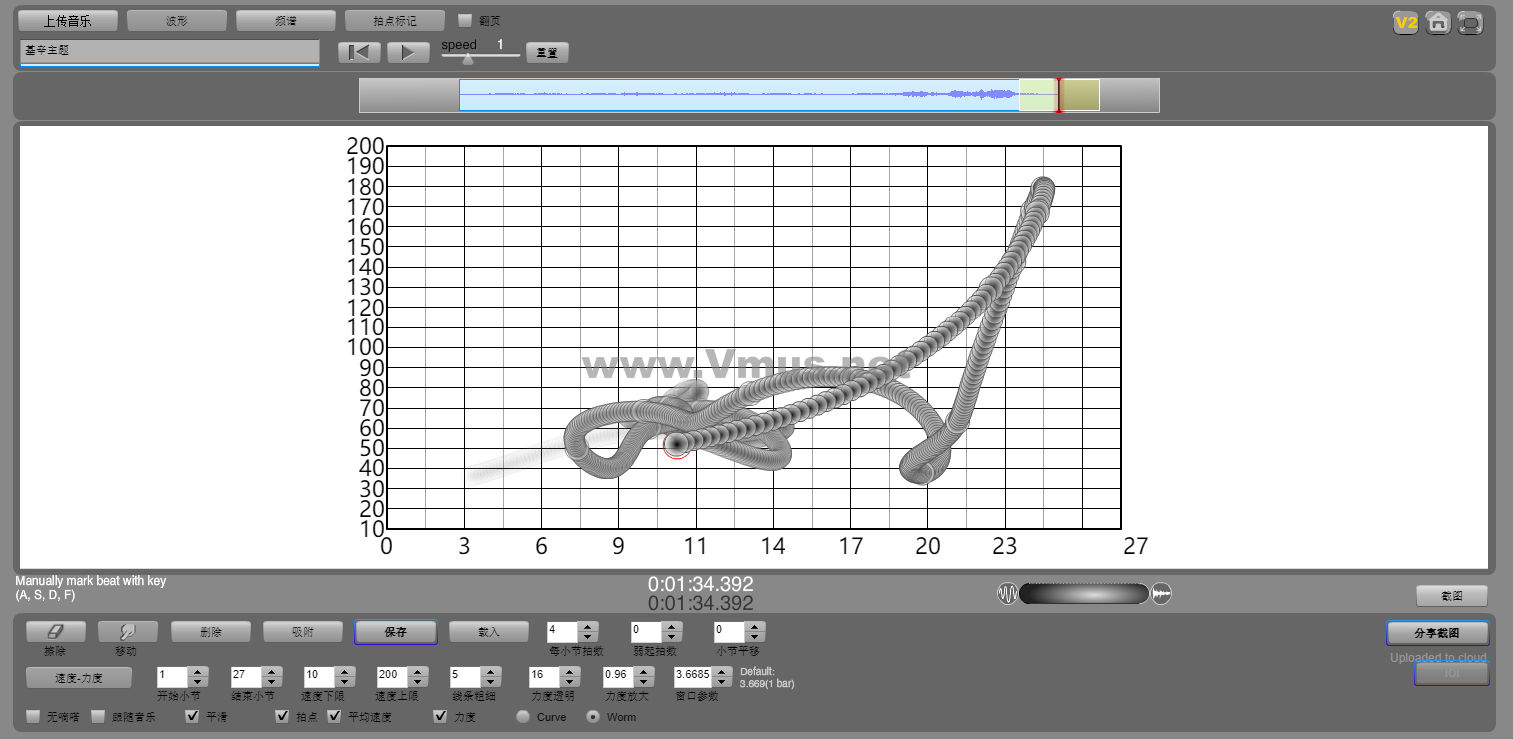Enable the 翻页 page-flip checkbox
Viewport: 1513px width, 739px height.
(465, 20)
